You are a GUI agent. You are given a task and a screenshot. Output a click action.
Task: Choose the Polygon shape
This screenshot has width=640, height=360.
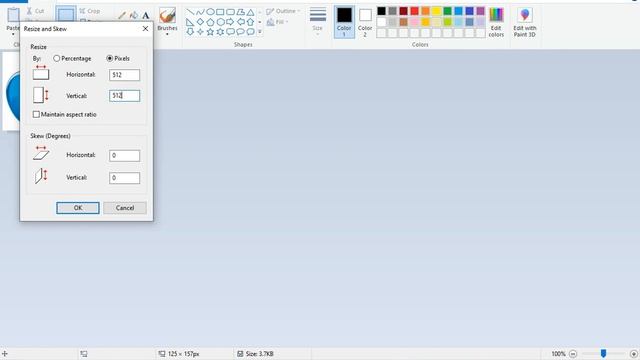click(x=240, y=12)
